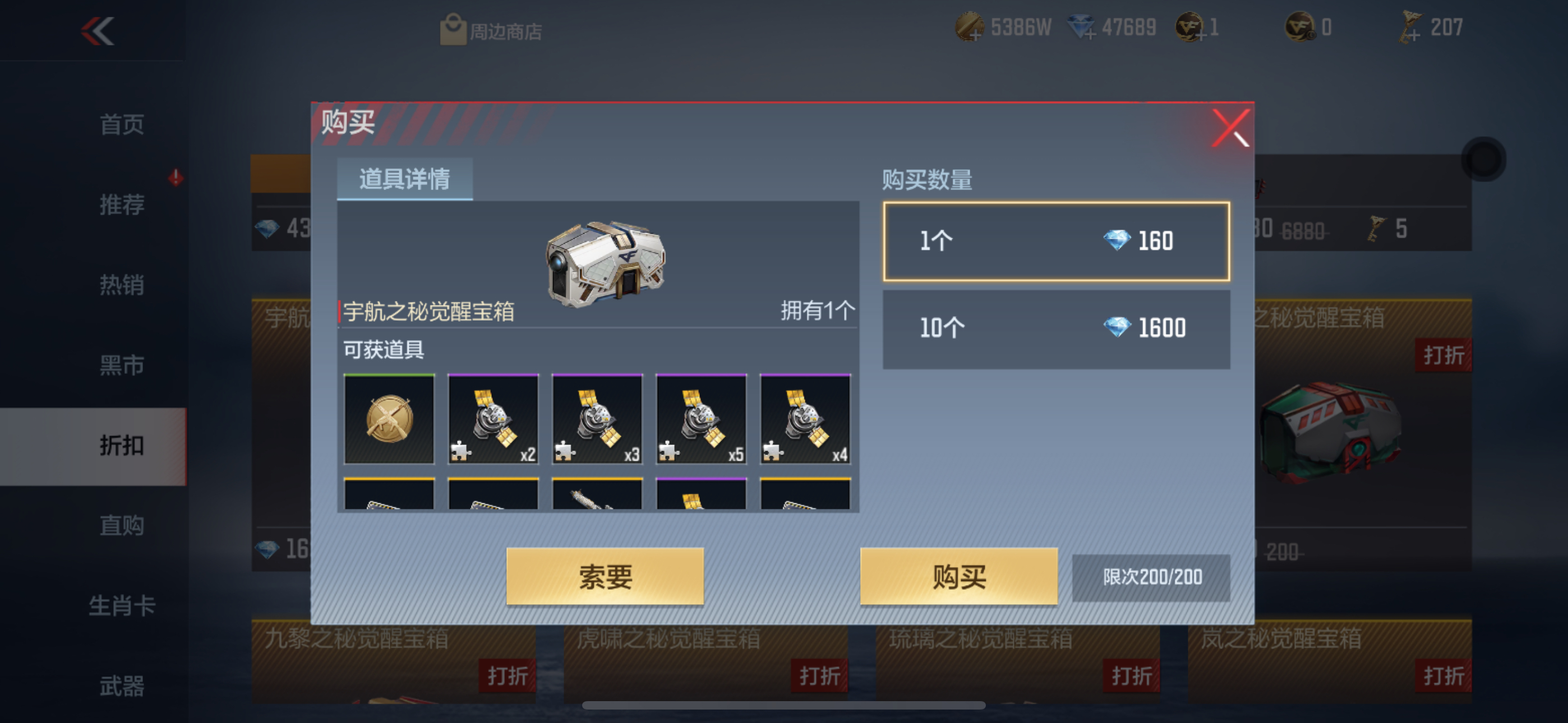Click the gold coin plus icon beside 5386W

[970, 27]
